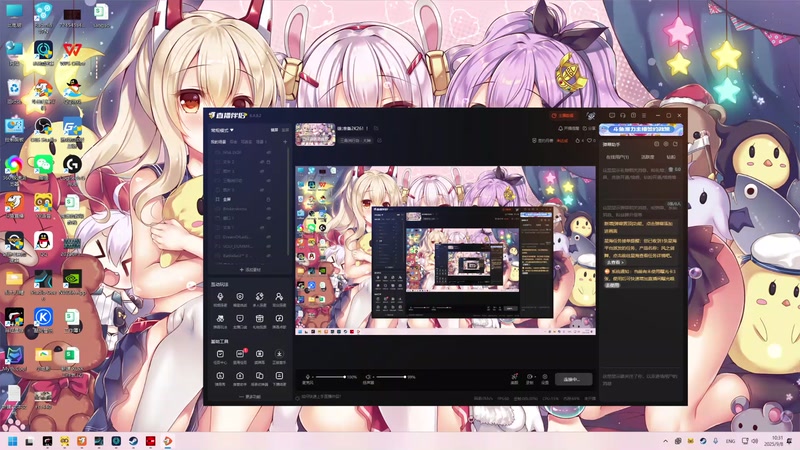Toggle the eye icon on the fourth source row
The image size is (800, 450).
[x=268, y=181]
